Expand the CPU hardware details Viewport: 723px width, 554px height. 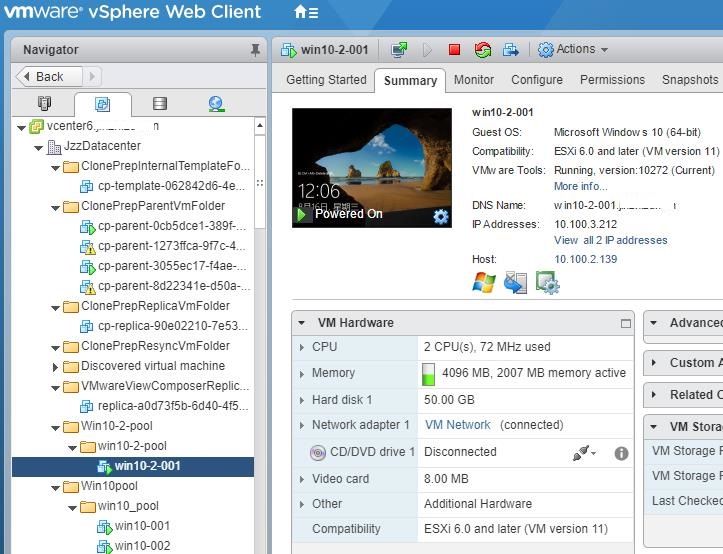[302, 347]
